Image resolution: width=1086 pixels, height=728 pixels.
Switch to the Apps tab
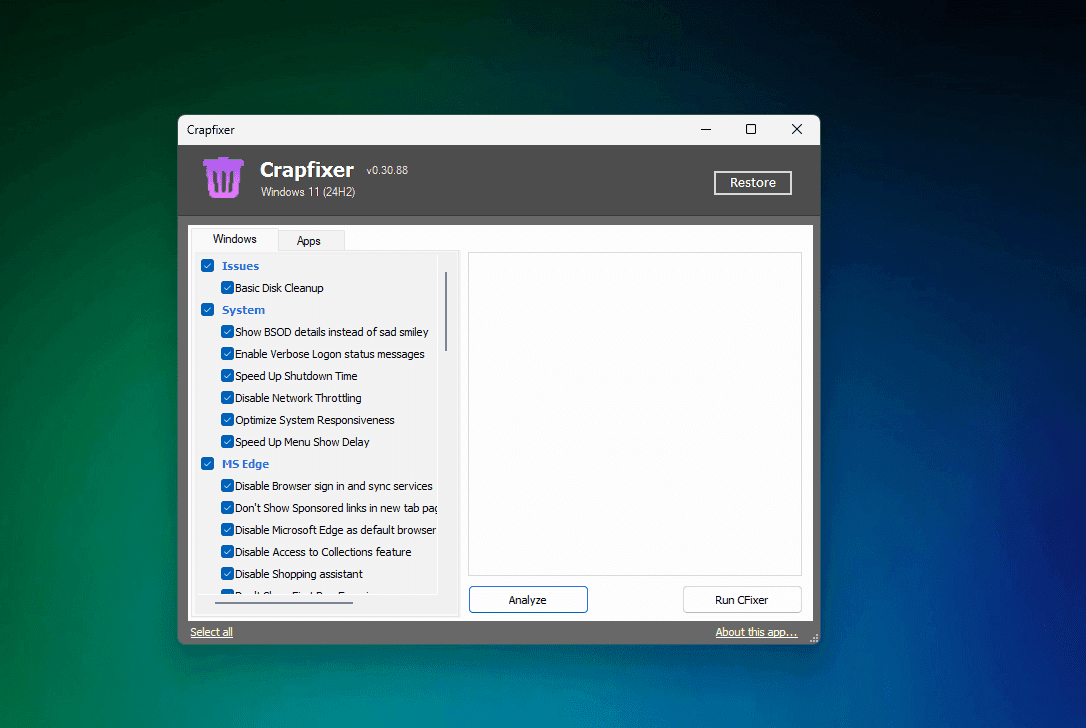[x=310, y=240]
